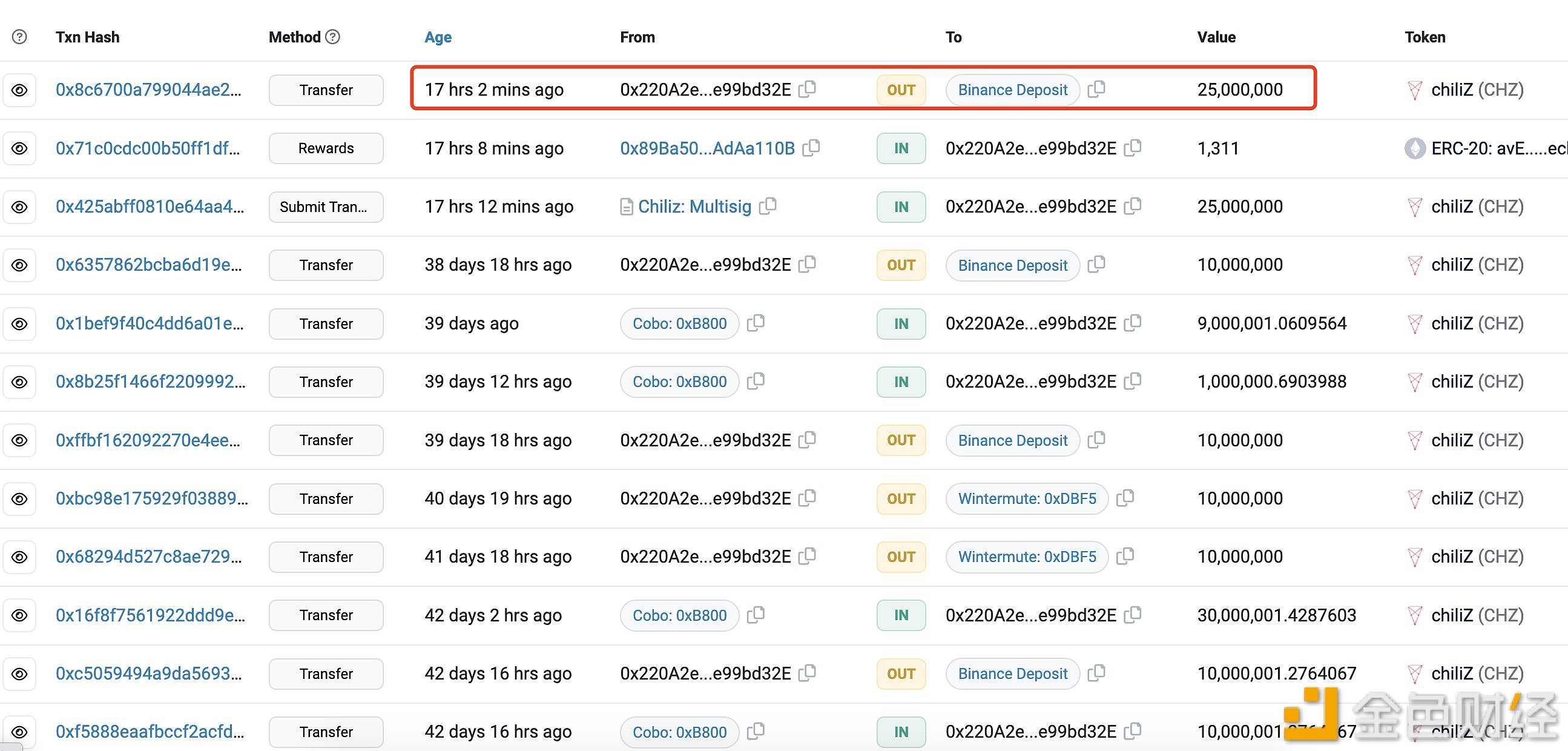Click the Cobo: 0xB800 tag in the 42 days 2 hrs ago row
This screenshot has height=751, width=1568.
point(679,615)
